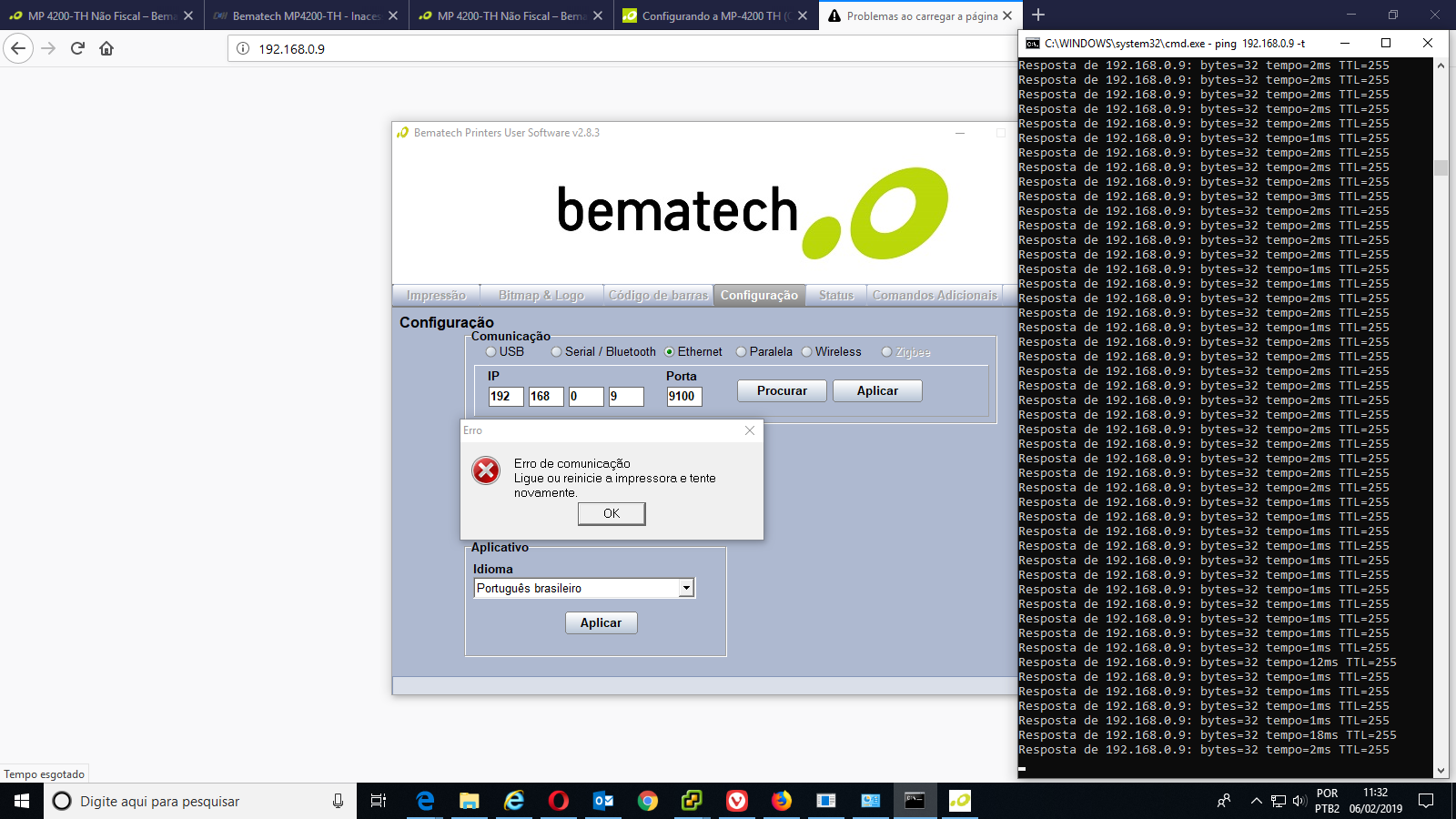Click the first IP octet field '192'

point(506,397)
